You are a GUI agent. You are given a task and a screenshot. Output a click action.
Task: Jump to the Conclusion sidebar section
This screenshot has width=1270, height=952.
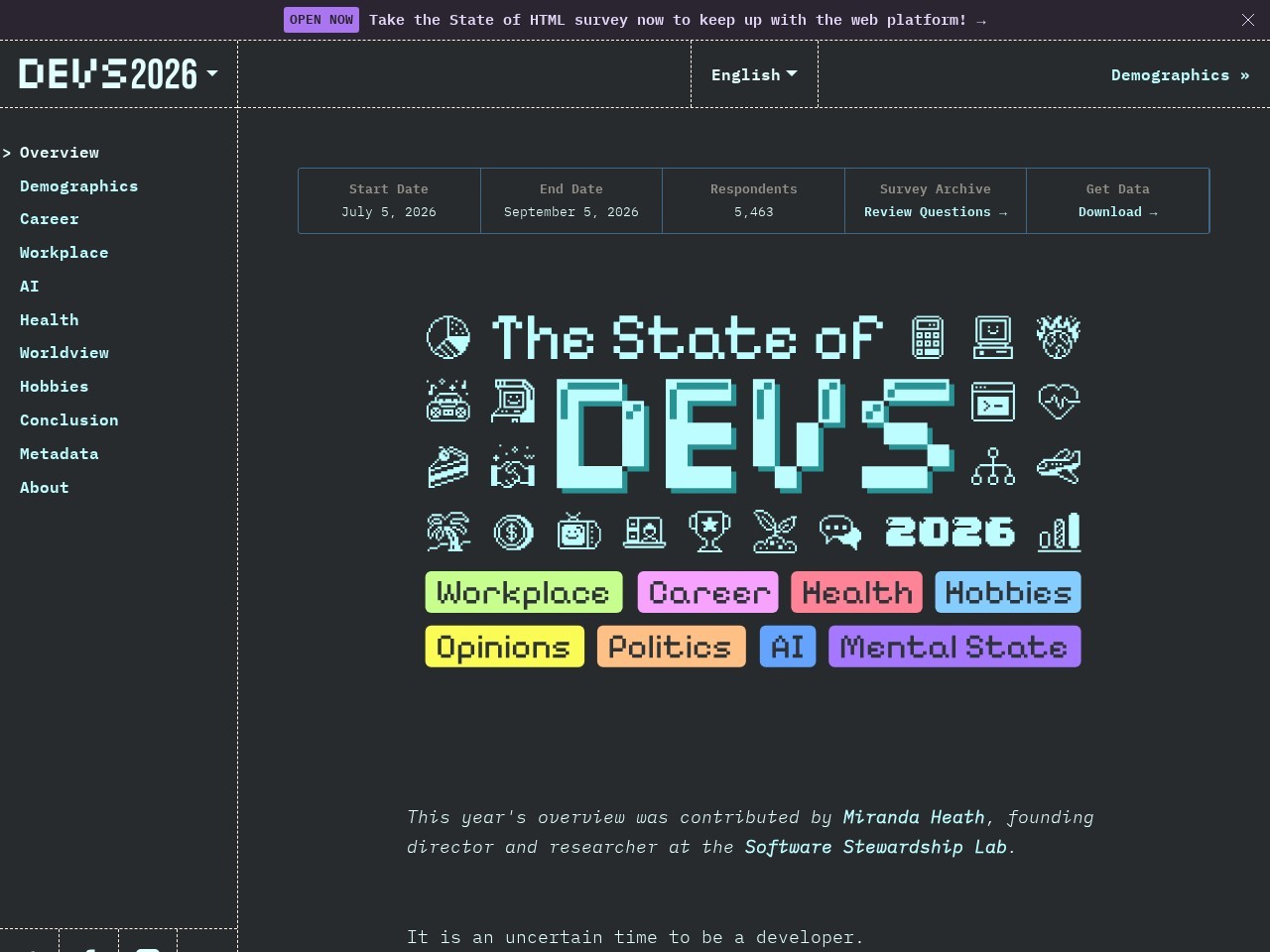point(69,420)
